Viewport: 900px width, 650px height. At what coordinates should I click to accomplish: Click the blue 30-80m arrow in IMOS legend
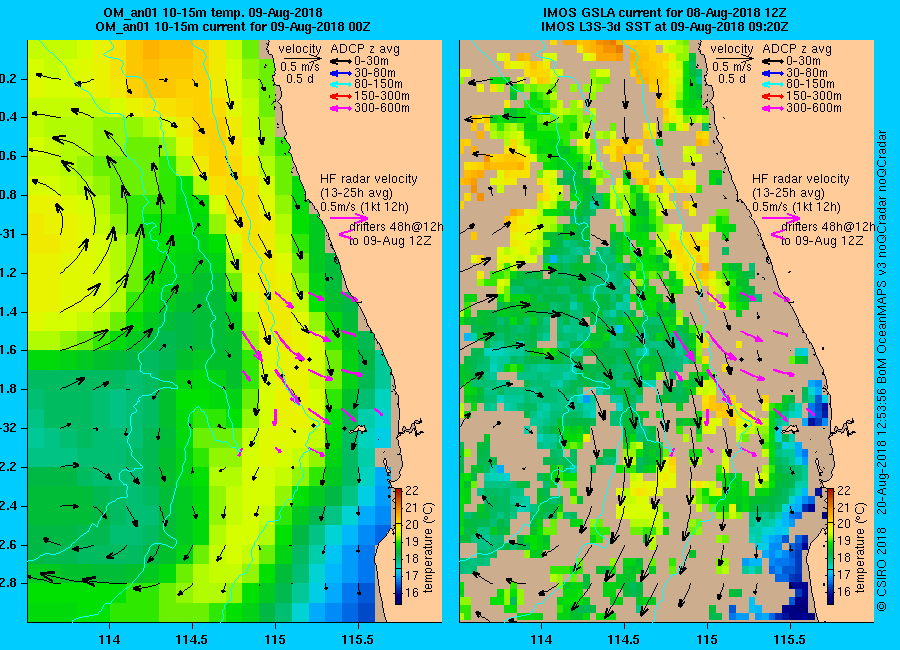pyautogui.click(x=772, y=73)
